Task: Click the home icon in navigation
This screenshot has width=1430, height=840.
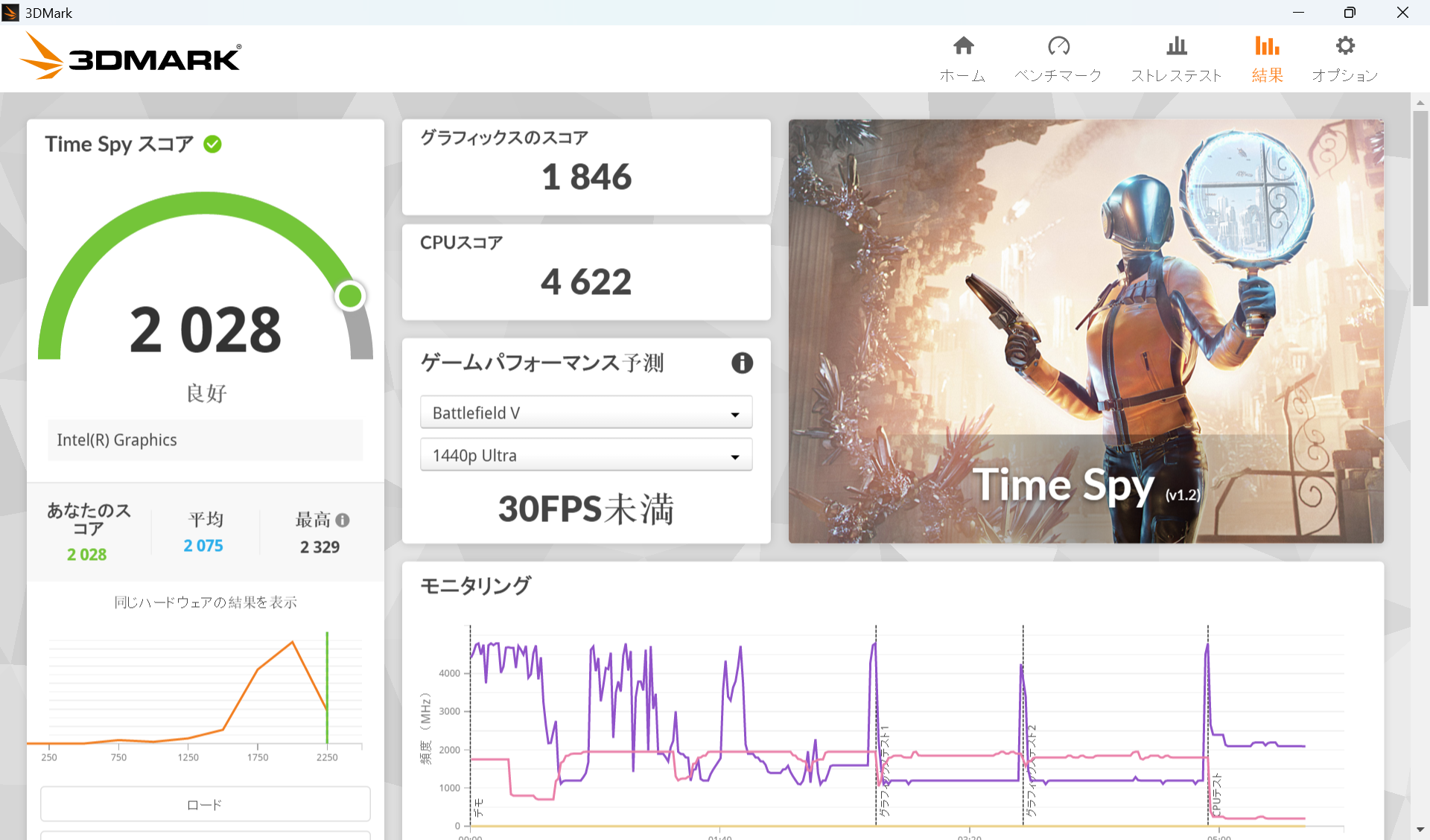Action: coord(963,46)
